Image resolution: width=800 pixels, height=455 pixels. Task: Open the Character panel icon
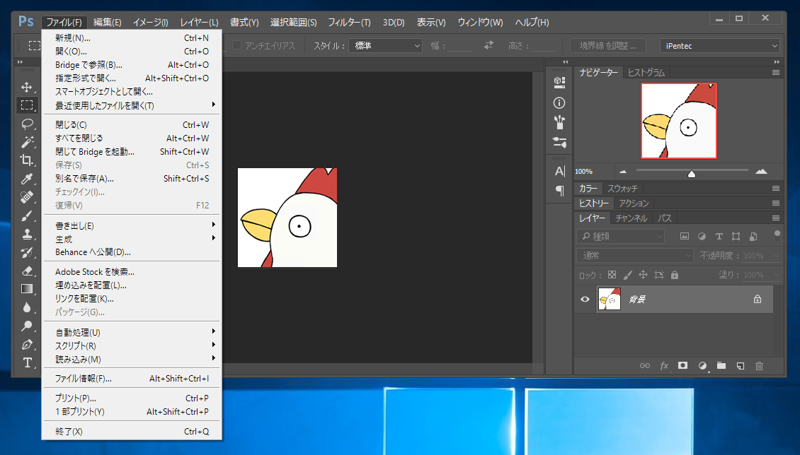[x=559, y=171]
